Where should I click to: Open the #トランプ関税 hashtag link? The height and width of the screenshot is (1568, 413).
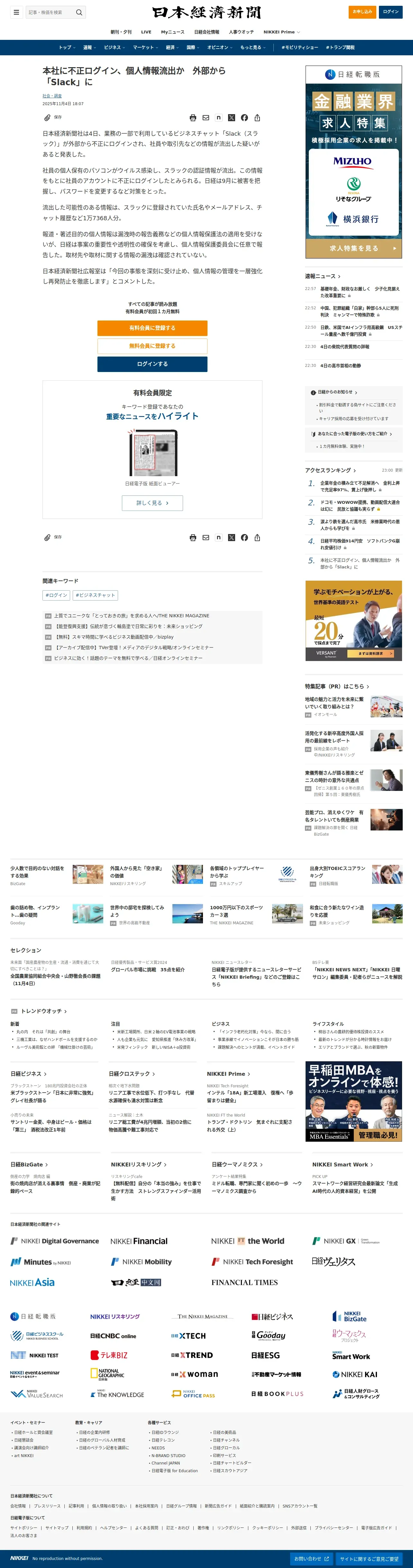pyautogui.click(x=340, y=48)
